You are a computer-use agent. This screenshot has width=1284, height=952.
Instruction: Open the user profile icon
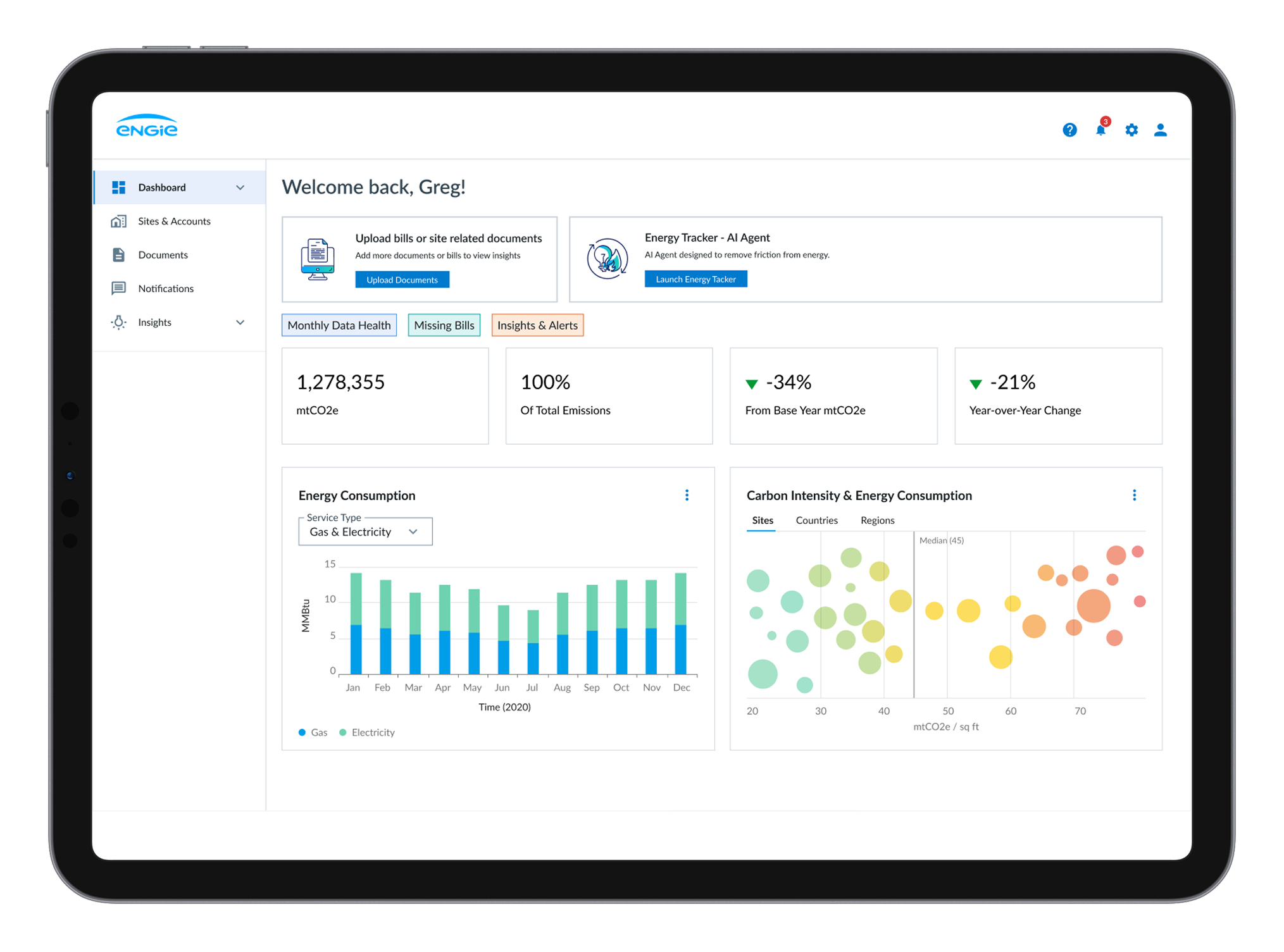coord(1160,130)
